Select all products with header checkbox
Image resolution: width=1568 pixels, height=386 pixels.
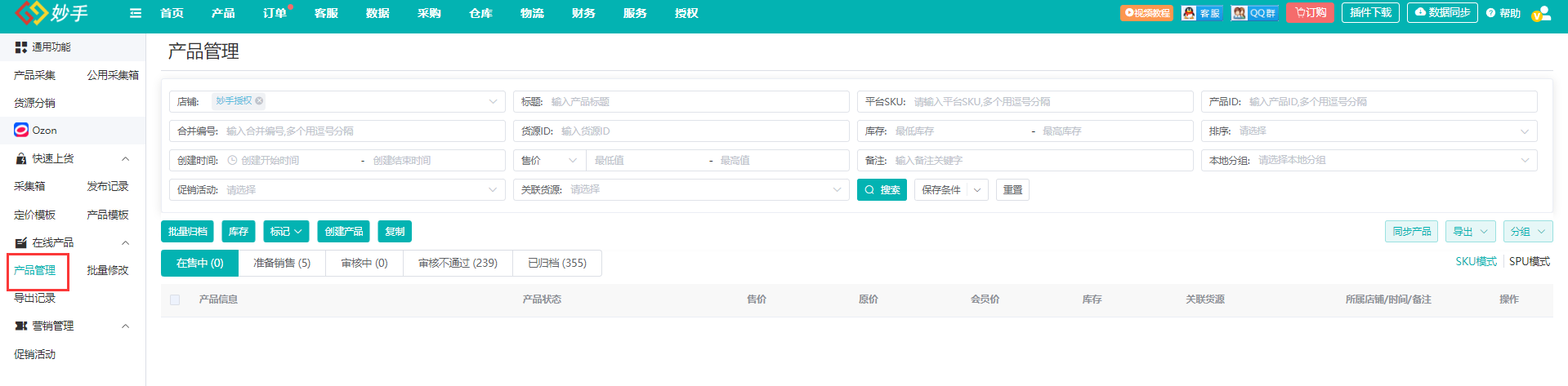175,299
